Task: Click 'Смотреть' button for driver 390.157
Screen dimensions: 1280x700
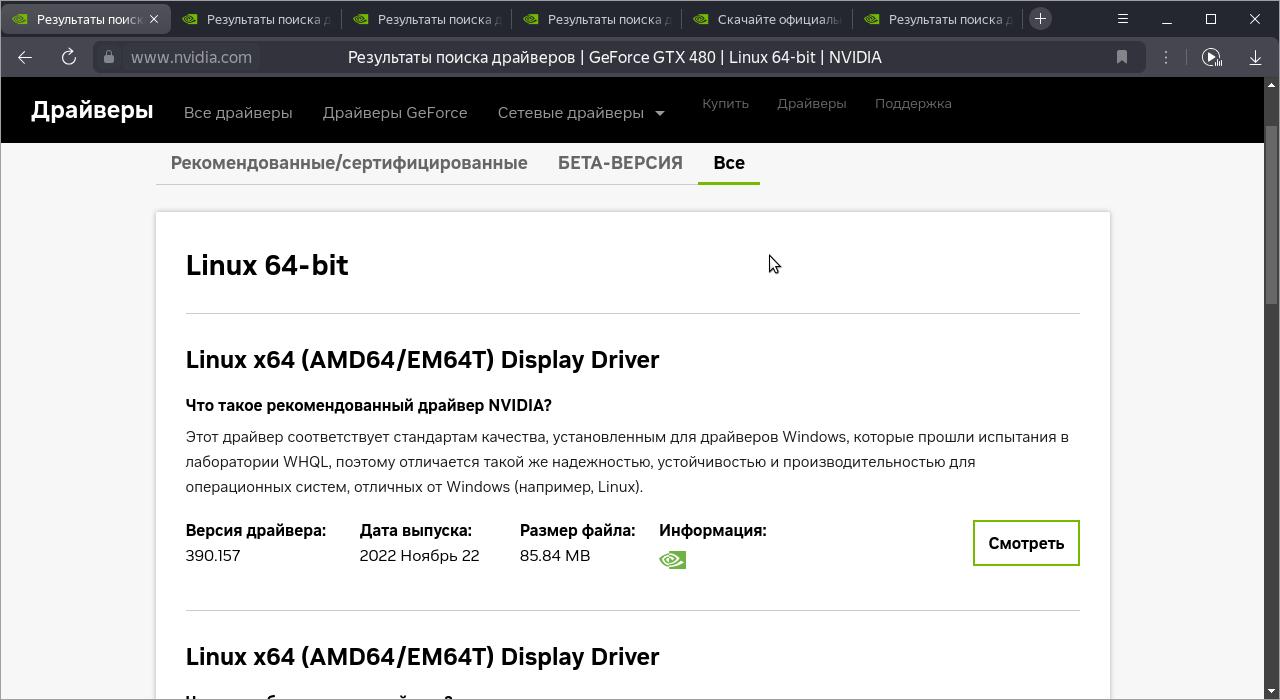Action: 1026,543
